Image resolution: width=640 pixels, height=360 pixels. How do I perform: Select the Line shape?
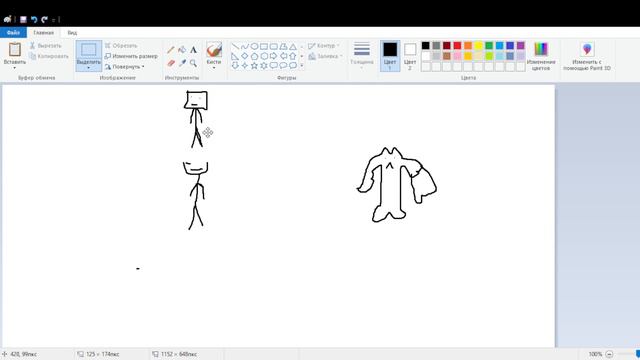[235, 46]
